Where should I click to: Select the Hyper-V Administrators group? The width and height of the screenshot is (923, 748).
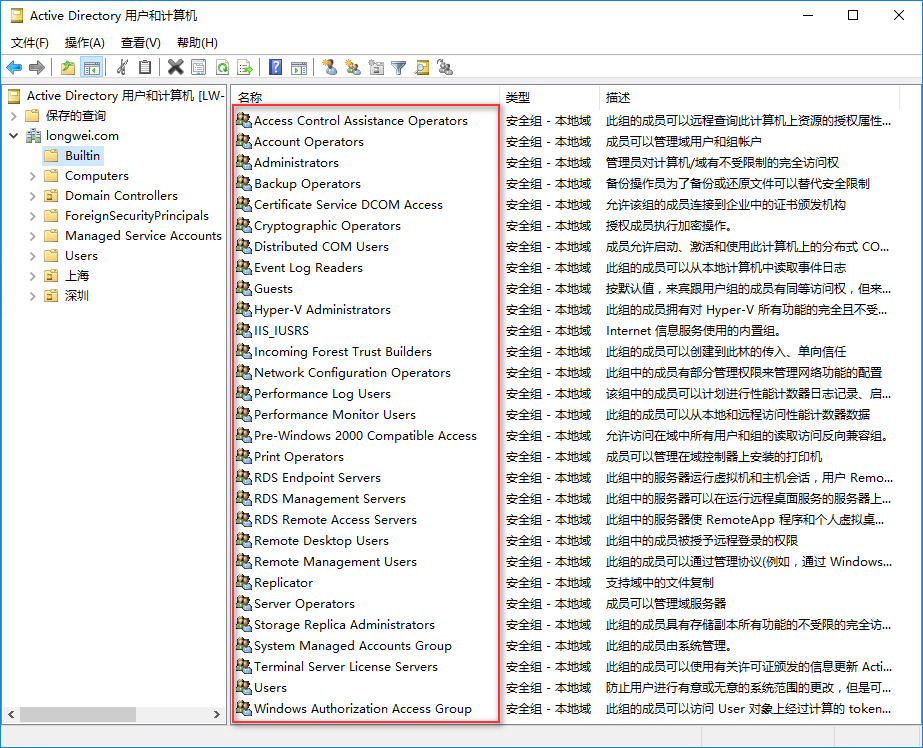pyautogui.click(x=322, y=310)
